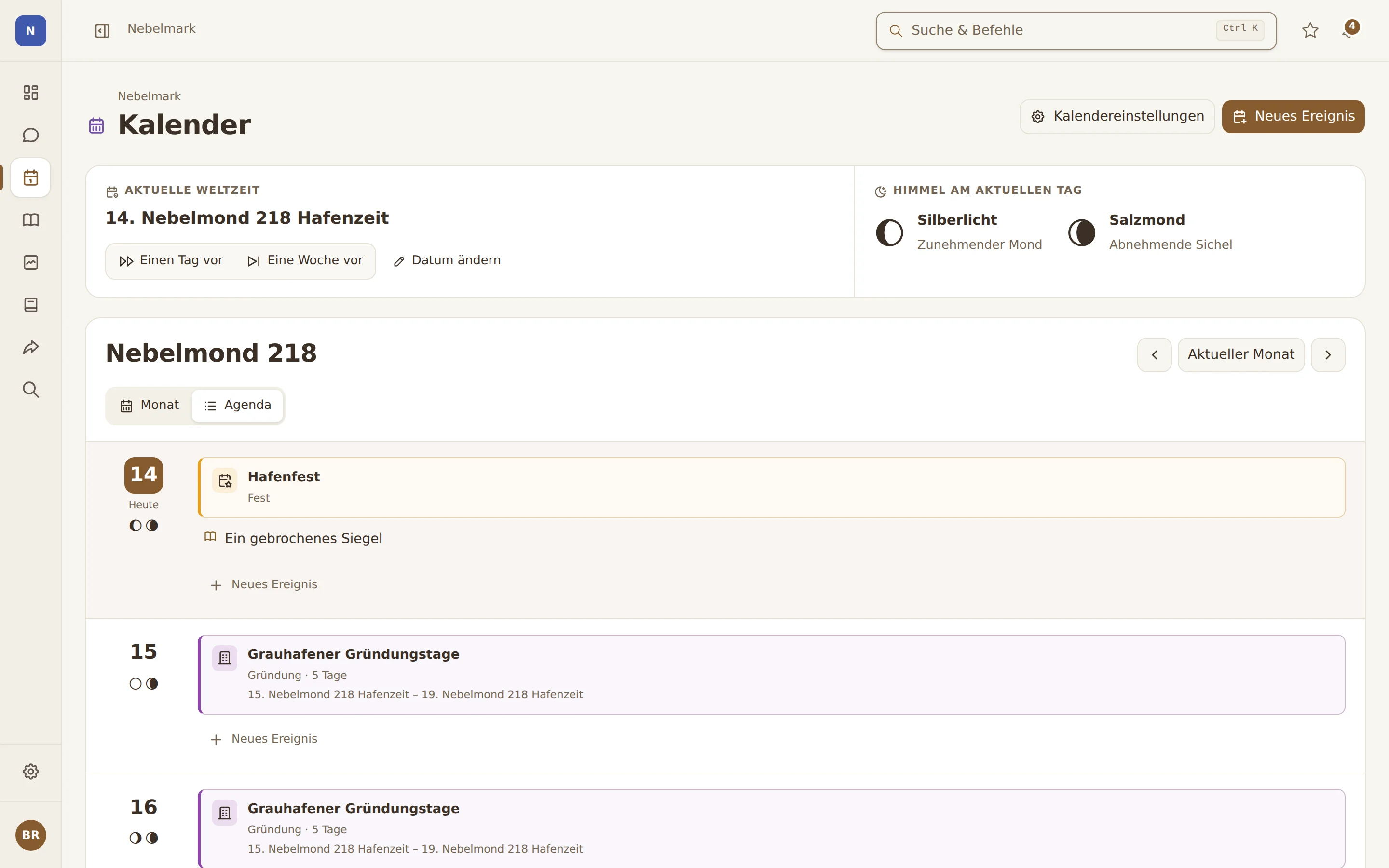Open the open-book icon in the sidebar

[30, 220]
